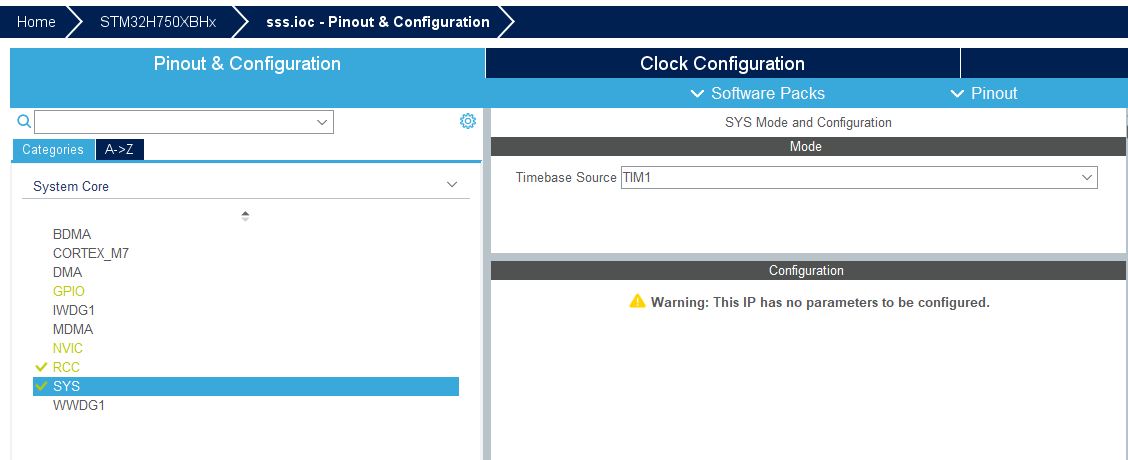
Task: Select the Pinout & Configuration tab
Action: pyautogui.click(x=247, y=63)
